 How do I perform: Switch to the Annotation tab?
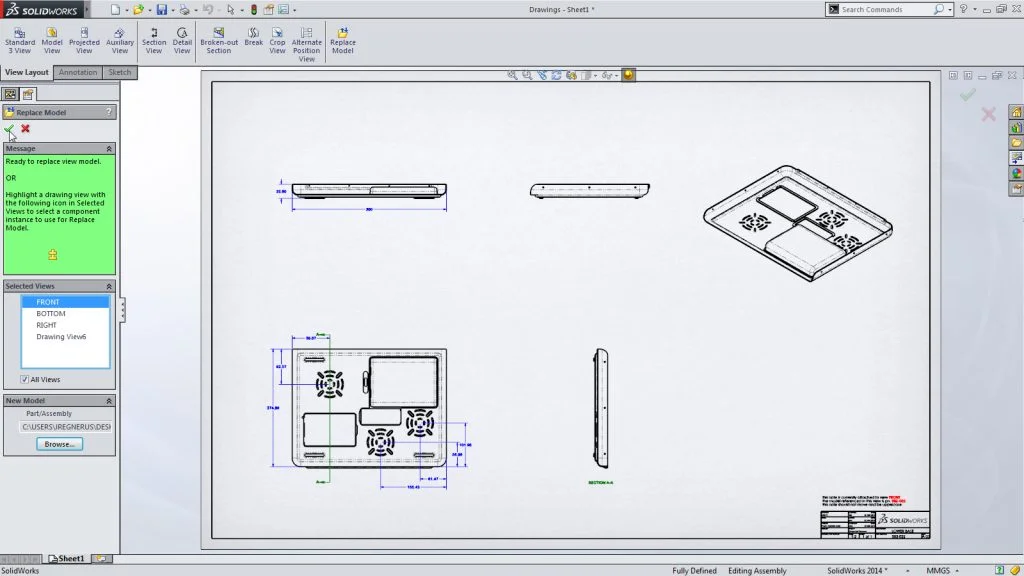(77, 72)
